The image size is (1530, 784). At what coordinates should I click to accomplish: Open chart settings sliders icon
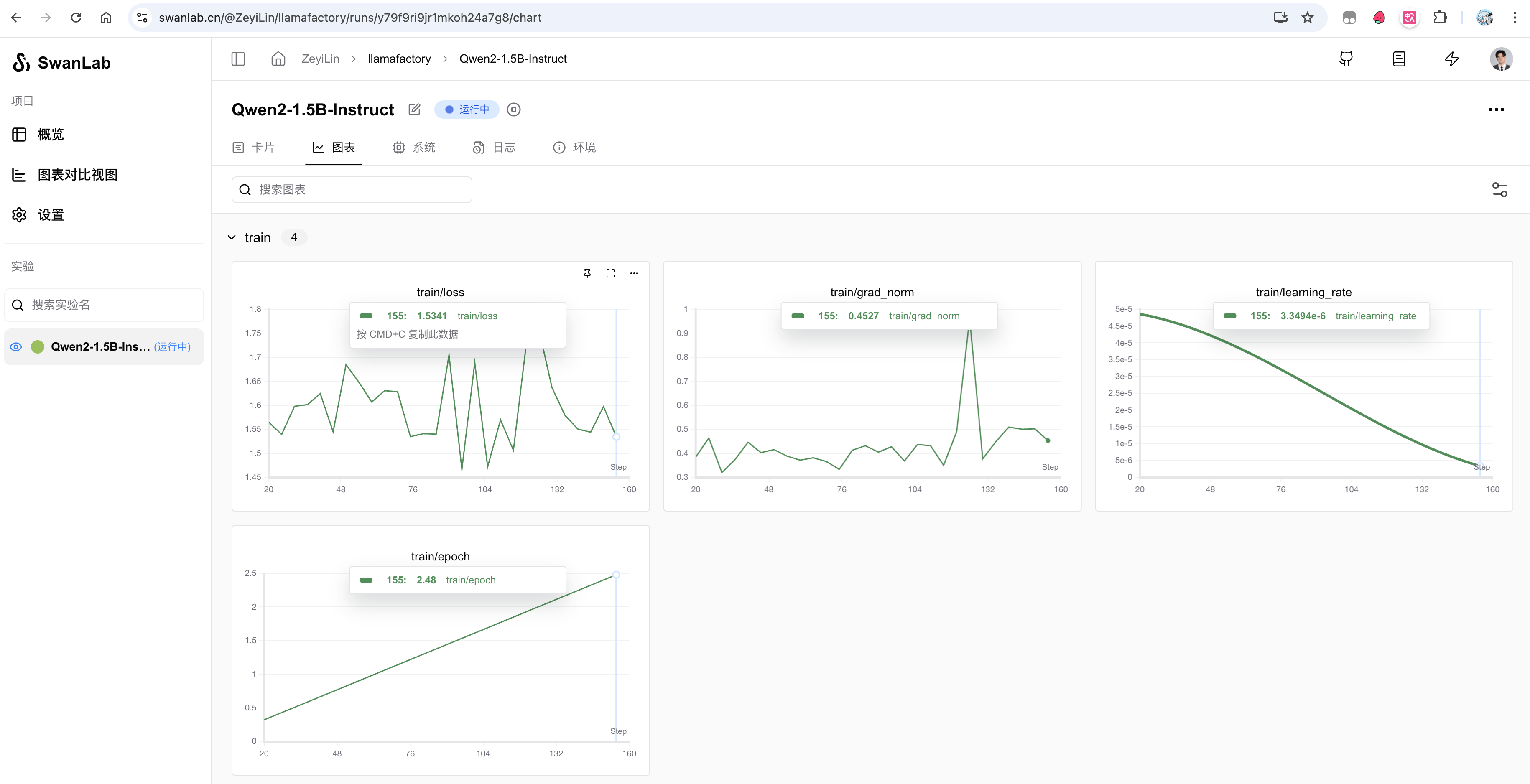point(1500,189)
